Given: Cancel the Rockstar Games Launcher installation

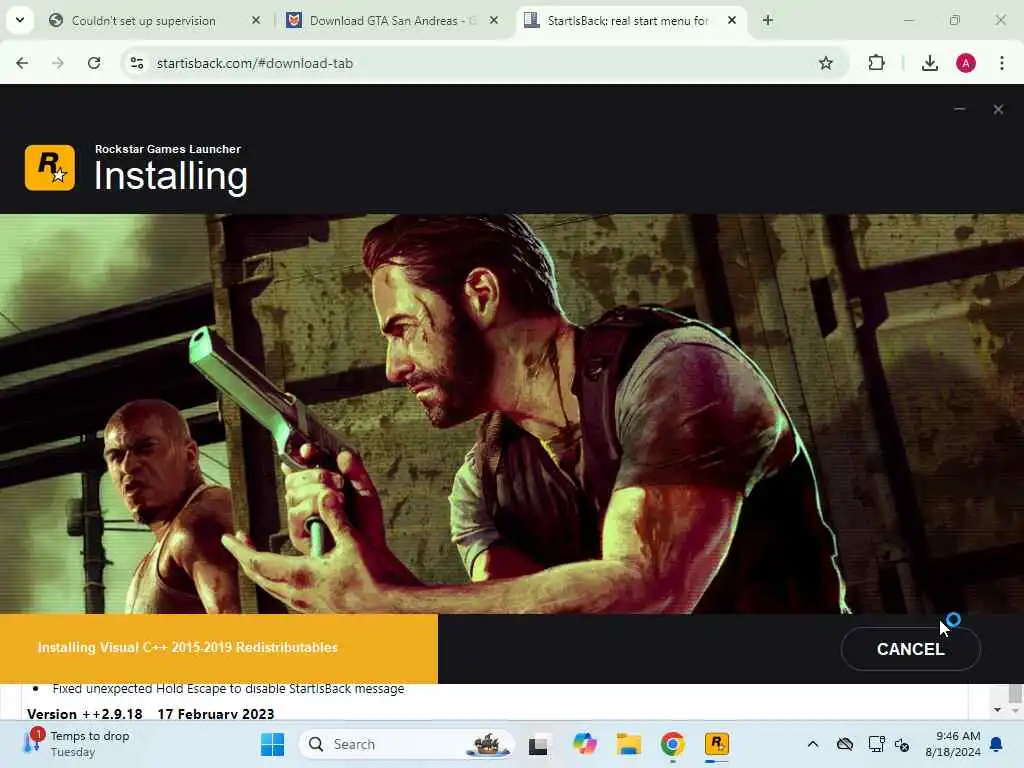Looking at the screenshot, I should [x=910, y=648].
